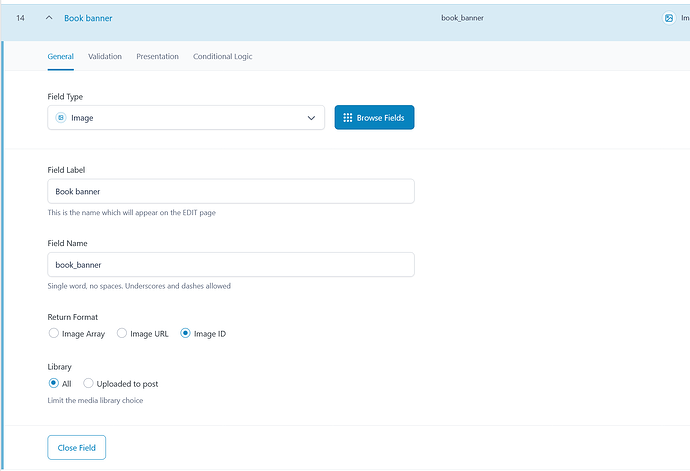Click the Field Label heading text

[x=66, y=170]
